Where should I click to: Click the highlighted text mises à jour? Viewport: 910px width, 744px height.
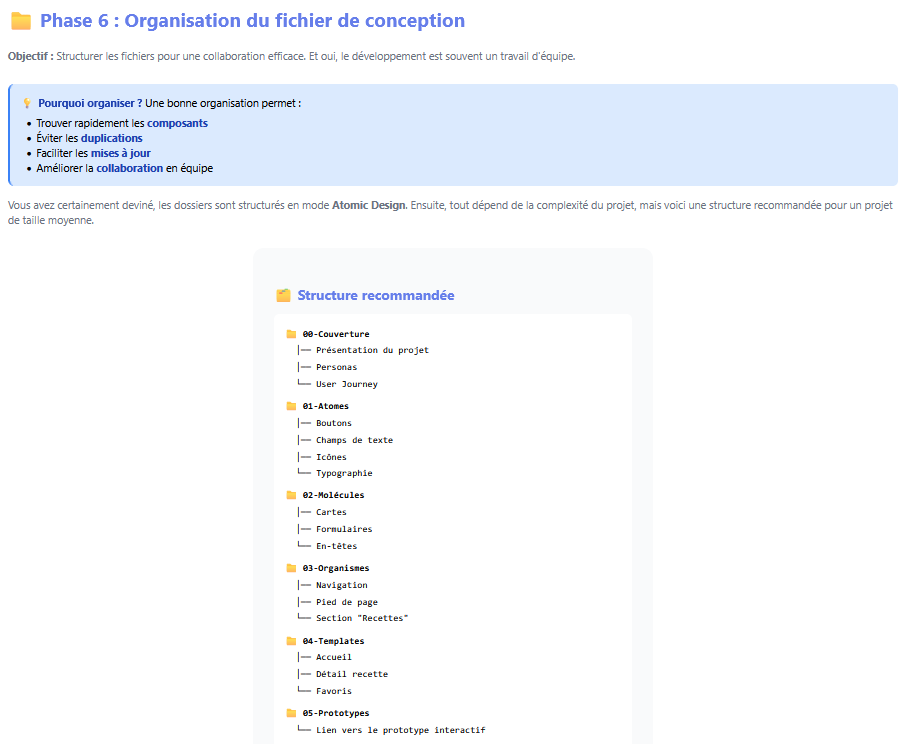121,153
